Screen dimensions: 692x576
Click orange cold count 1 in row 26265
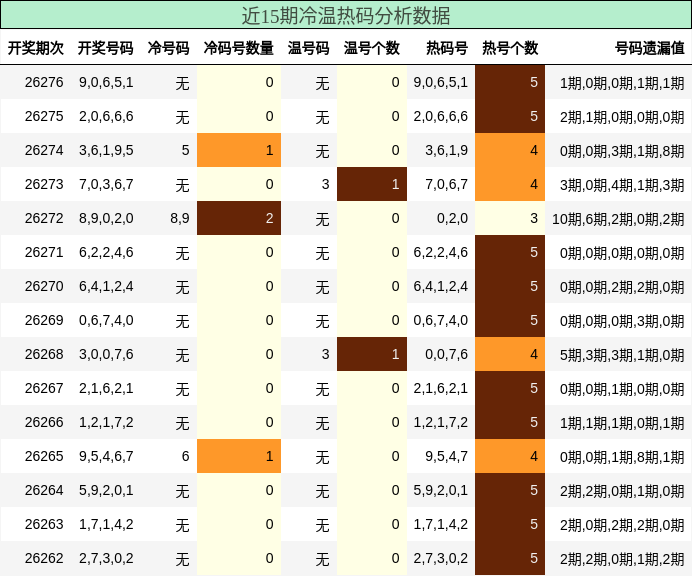pyautogui.click(x=239, y=456)
